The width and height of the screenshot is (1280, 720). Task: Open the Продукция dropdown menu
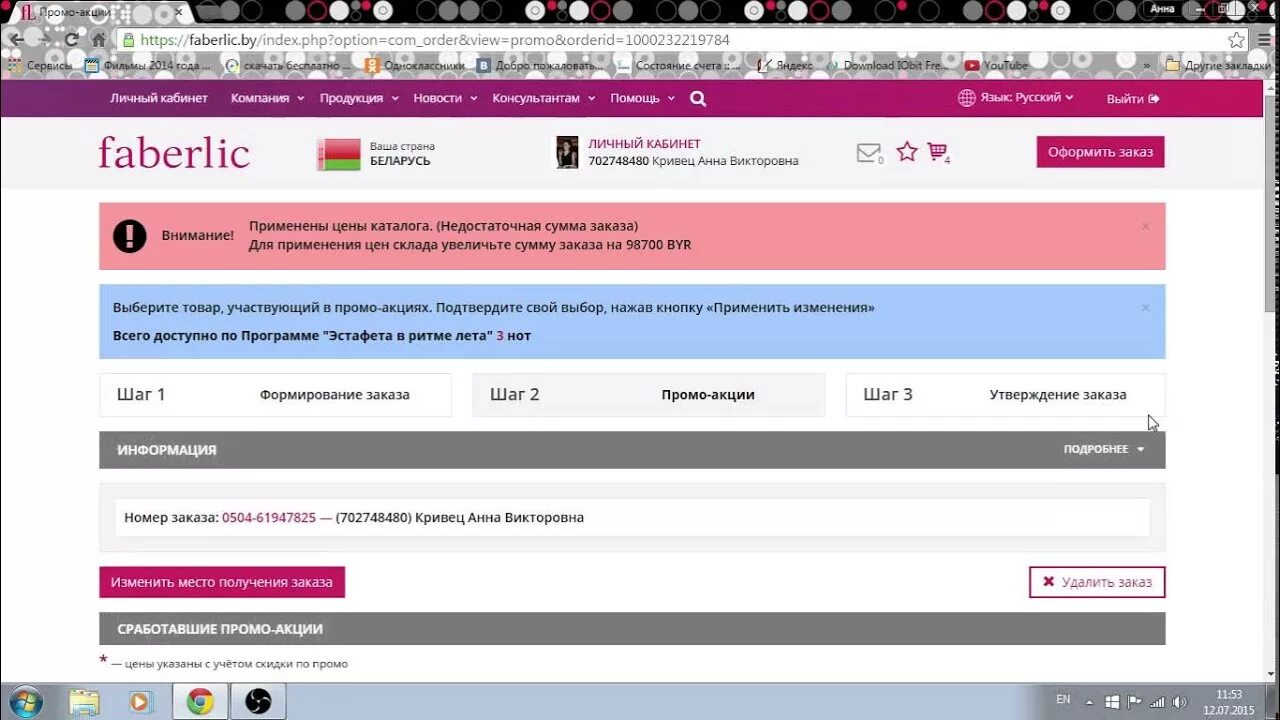click(359, 98)
